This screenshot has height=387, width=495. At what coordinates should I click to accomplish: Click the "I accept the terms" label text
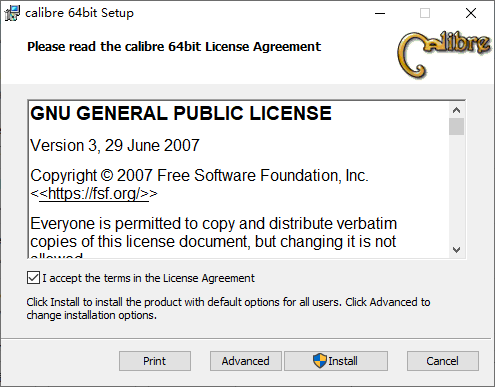tap(148, 278)
